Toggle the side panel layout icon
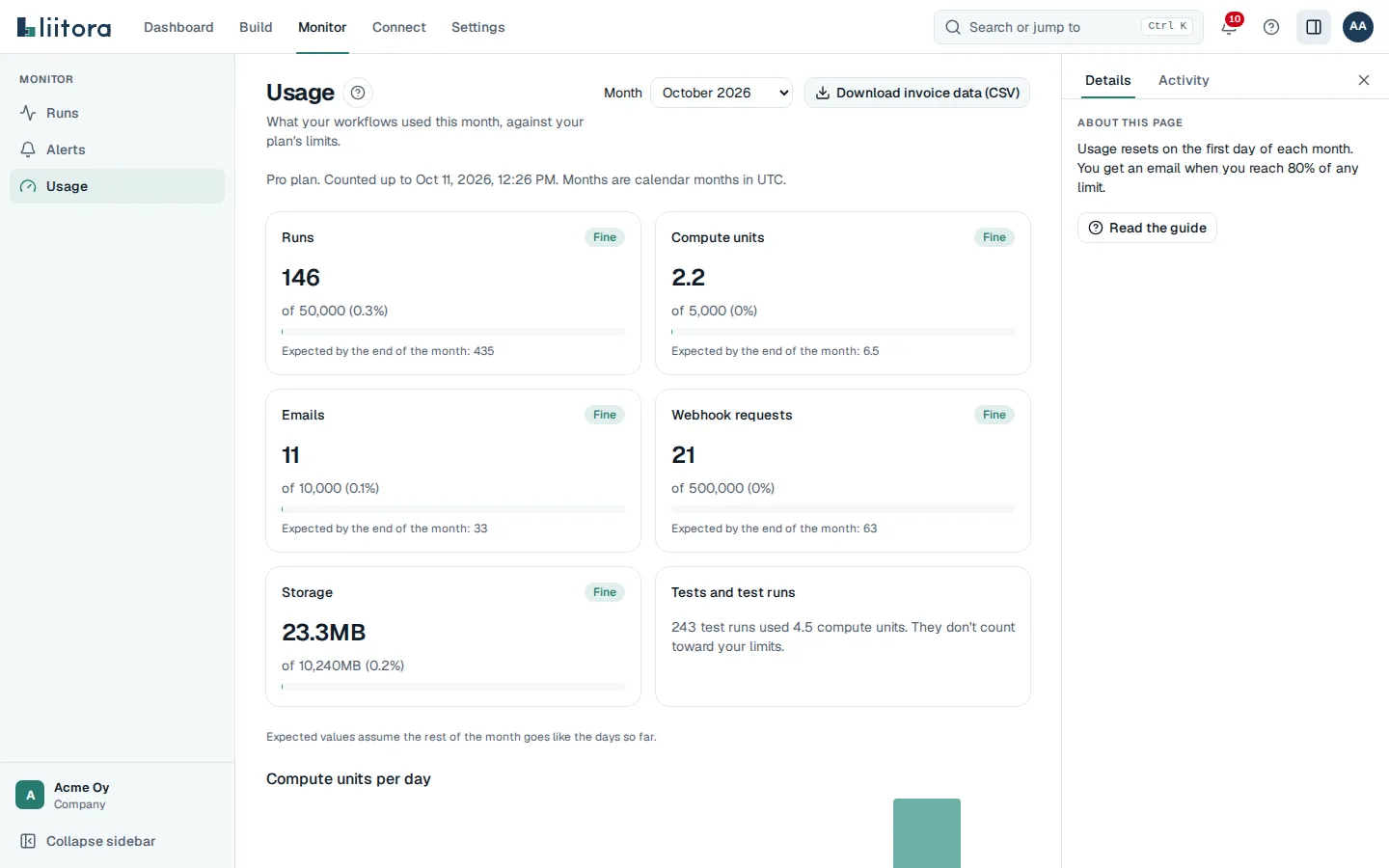 (1314, 27)
